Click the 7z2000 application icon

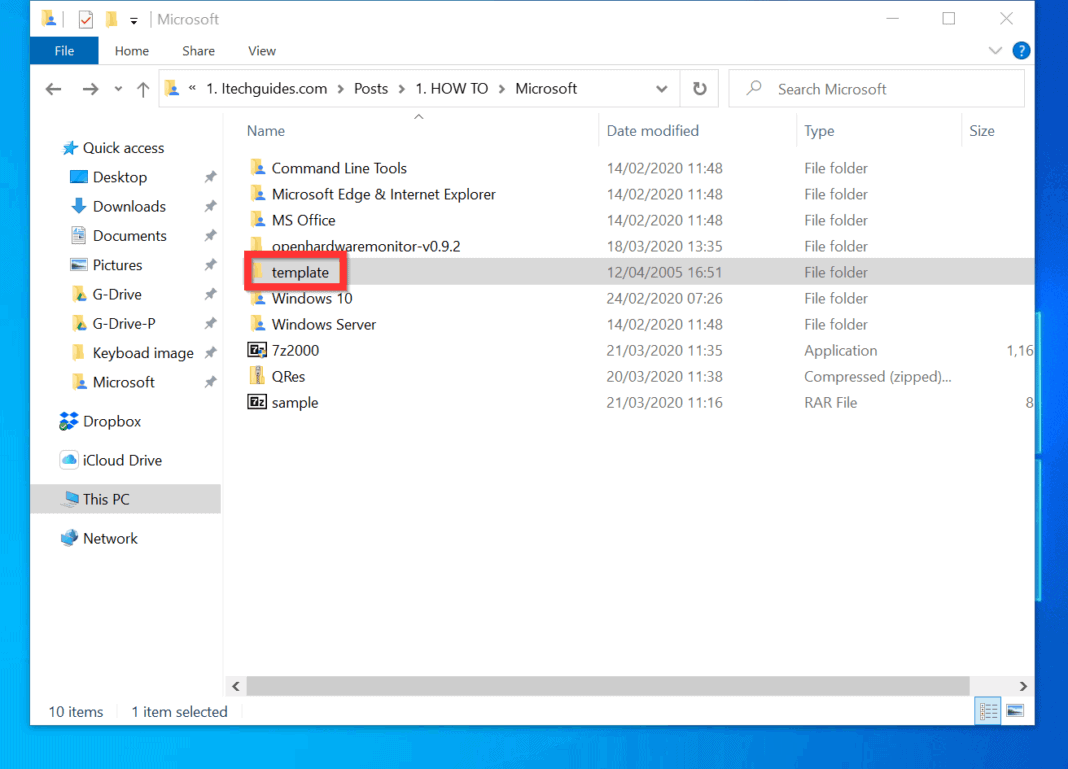pos(257,350)
